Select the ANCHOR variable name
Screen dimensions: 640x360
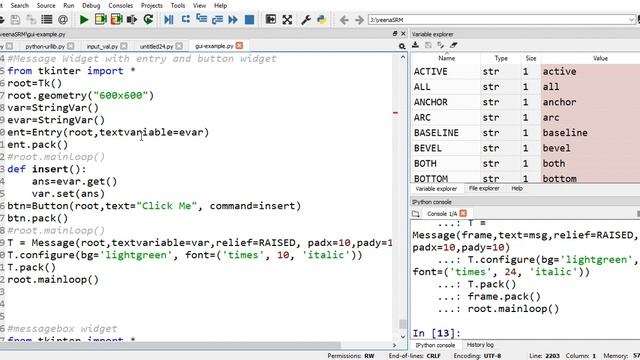pos(431,102)
